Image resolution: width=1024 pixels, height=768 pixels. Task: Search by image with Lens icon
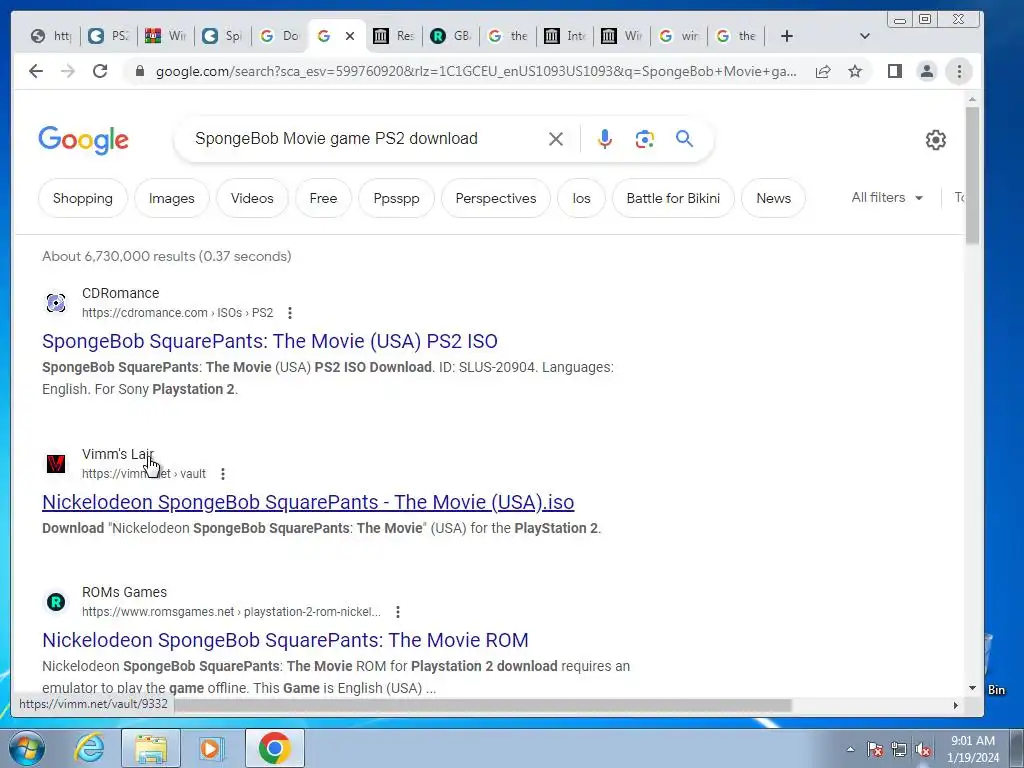[x=645, y=139]
